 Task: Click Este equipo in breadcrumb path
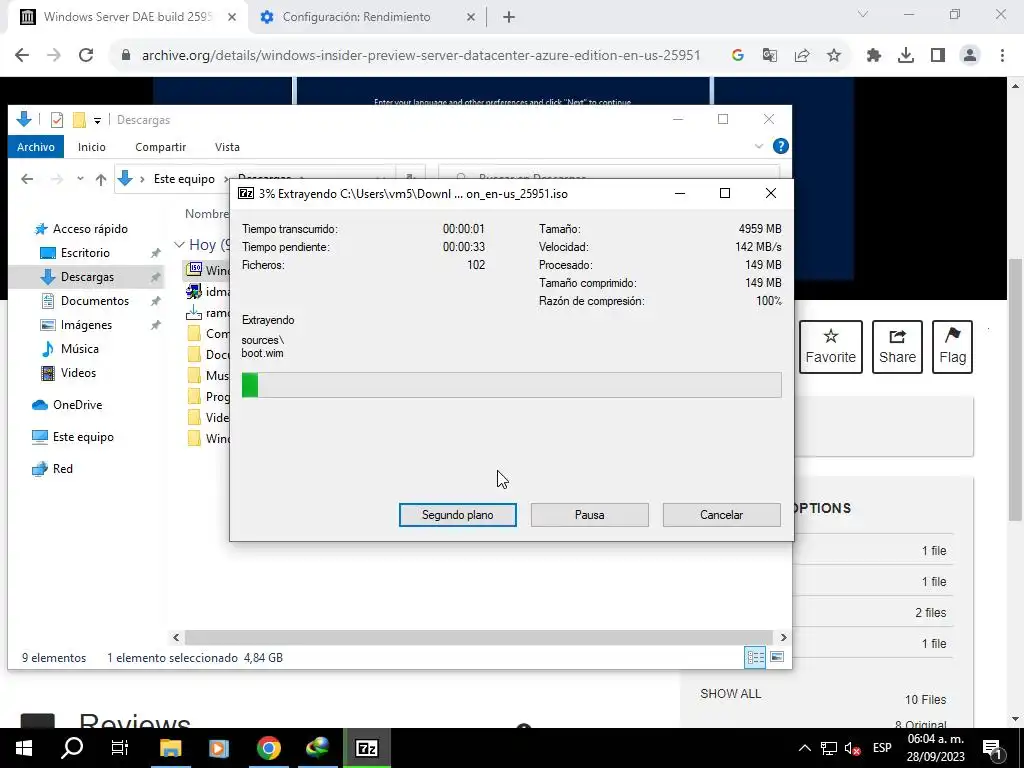pyautogui.click(x=184, y=179)
